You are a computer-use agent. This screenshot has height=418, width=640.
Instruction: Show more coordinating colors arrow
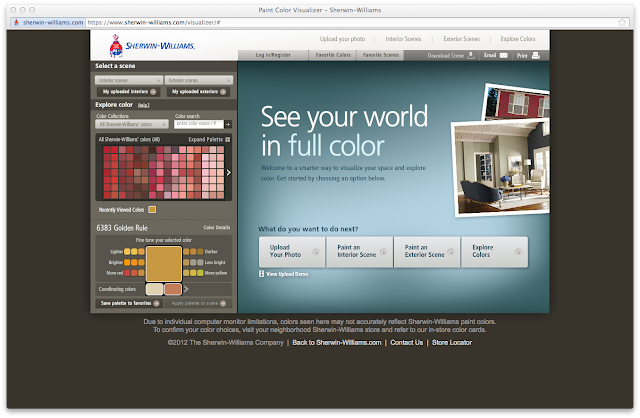point(186,289)
